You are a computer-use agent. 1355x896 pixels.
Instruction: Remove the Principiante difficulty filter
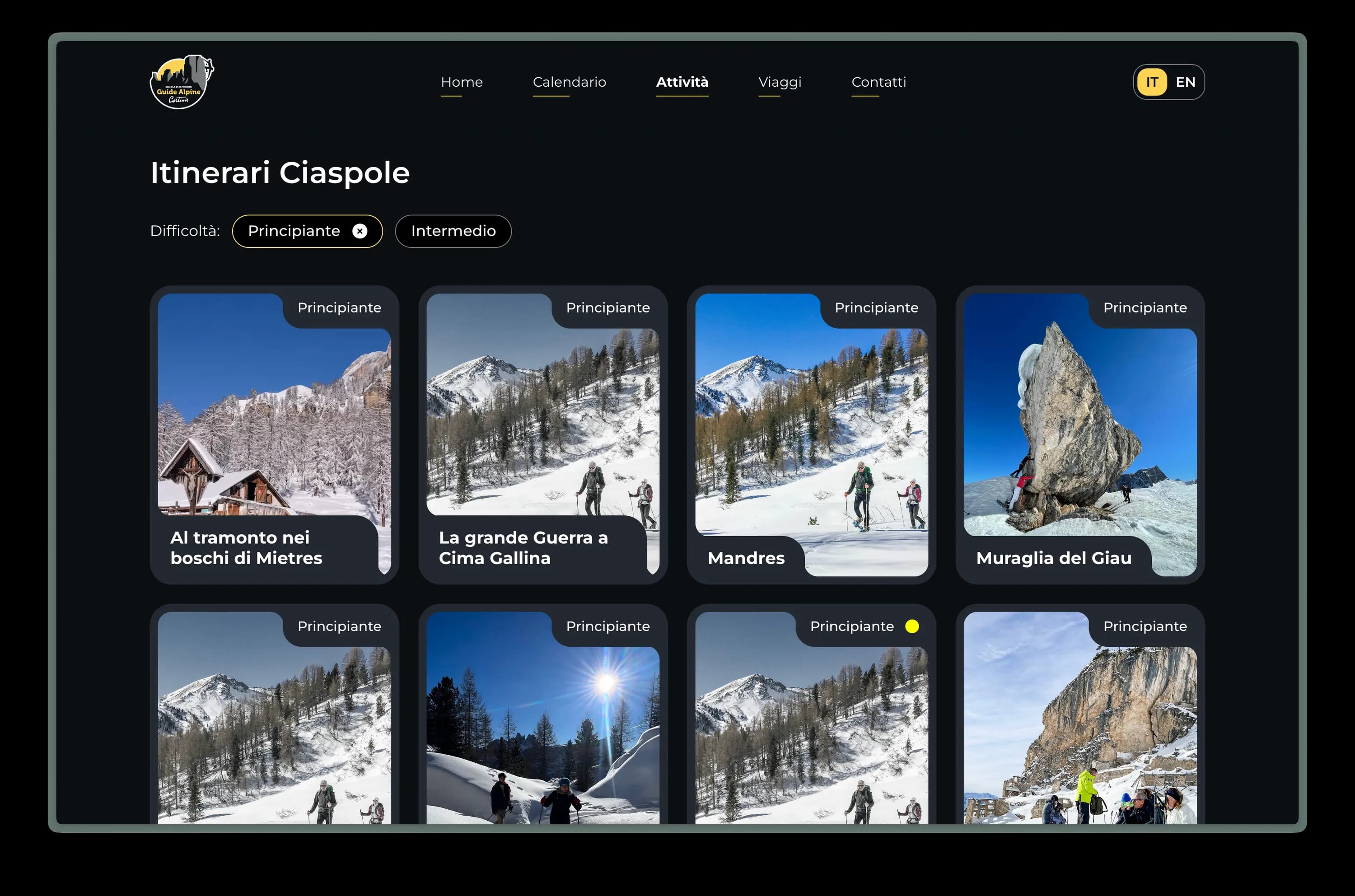(x=360, y=231)
